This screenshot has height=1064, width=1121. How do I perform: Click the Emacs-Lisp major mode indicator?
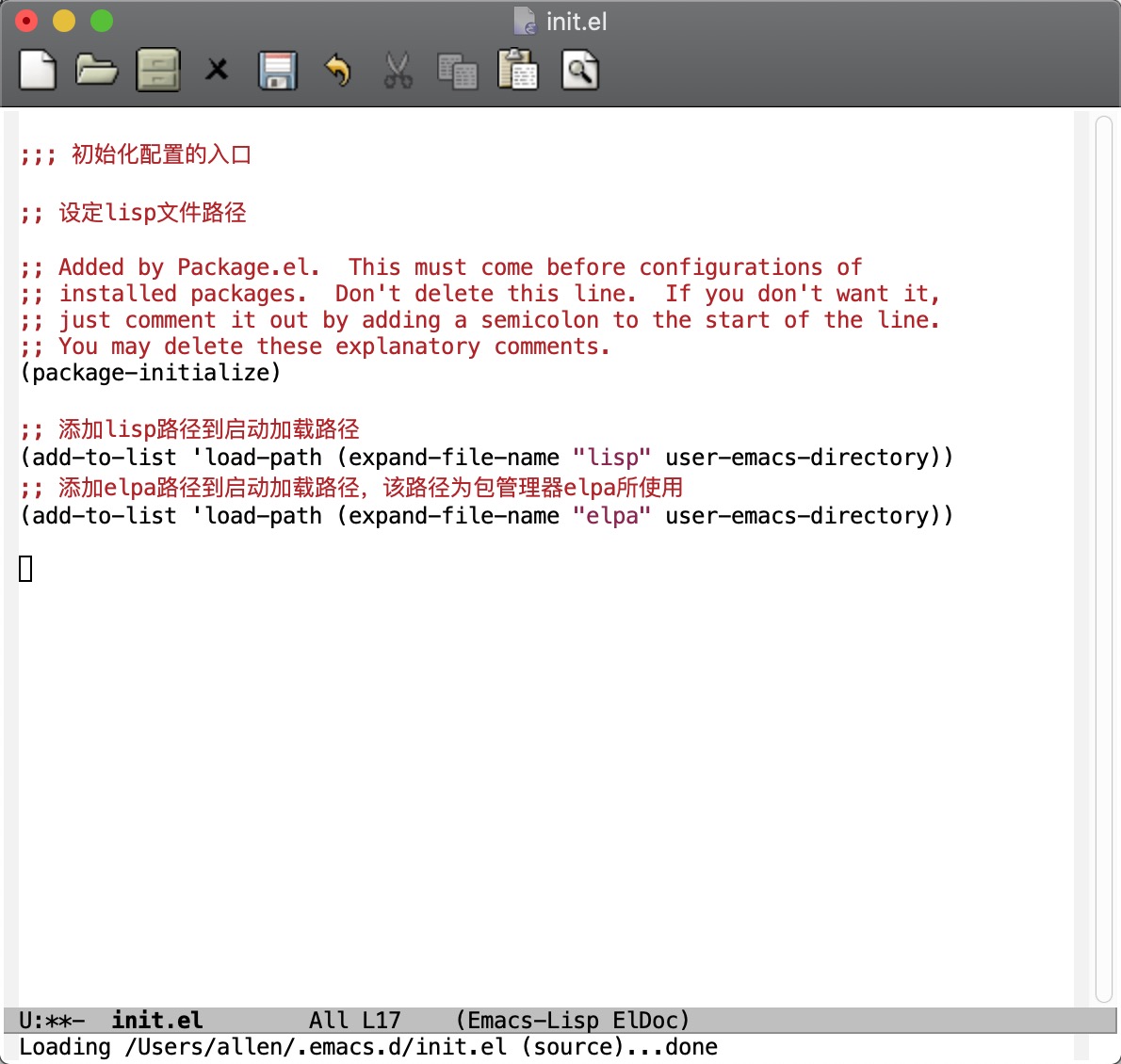click(x=533, y=1020)
